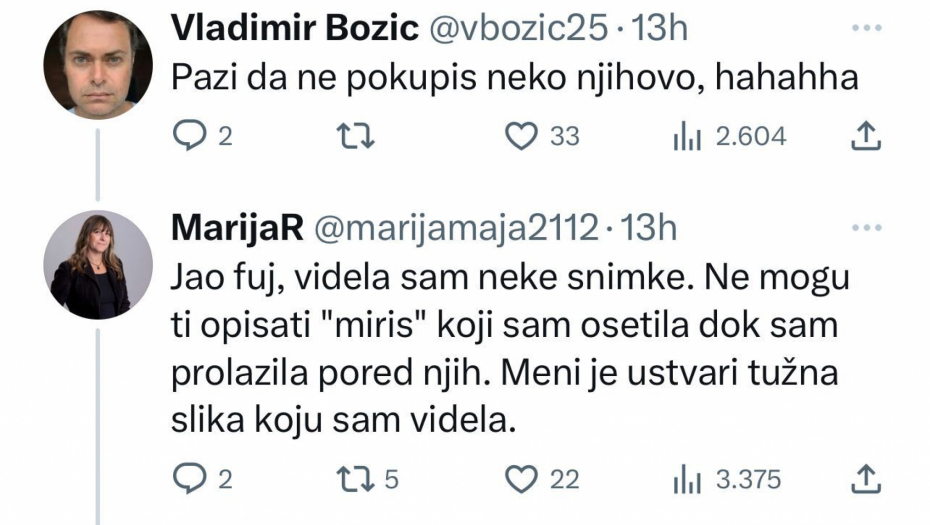This screenshot has height=525, width=930.
Task: Open Vladimir's tweet via 13h timestamp
Action: coord(661,30)
